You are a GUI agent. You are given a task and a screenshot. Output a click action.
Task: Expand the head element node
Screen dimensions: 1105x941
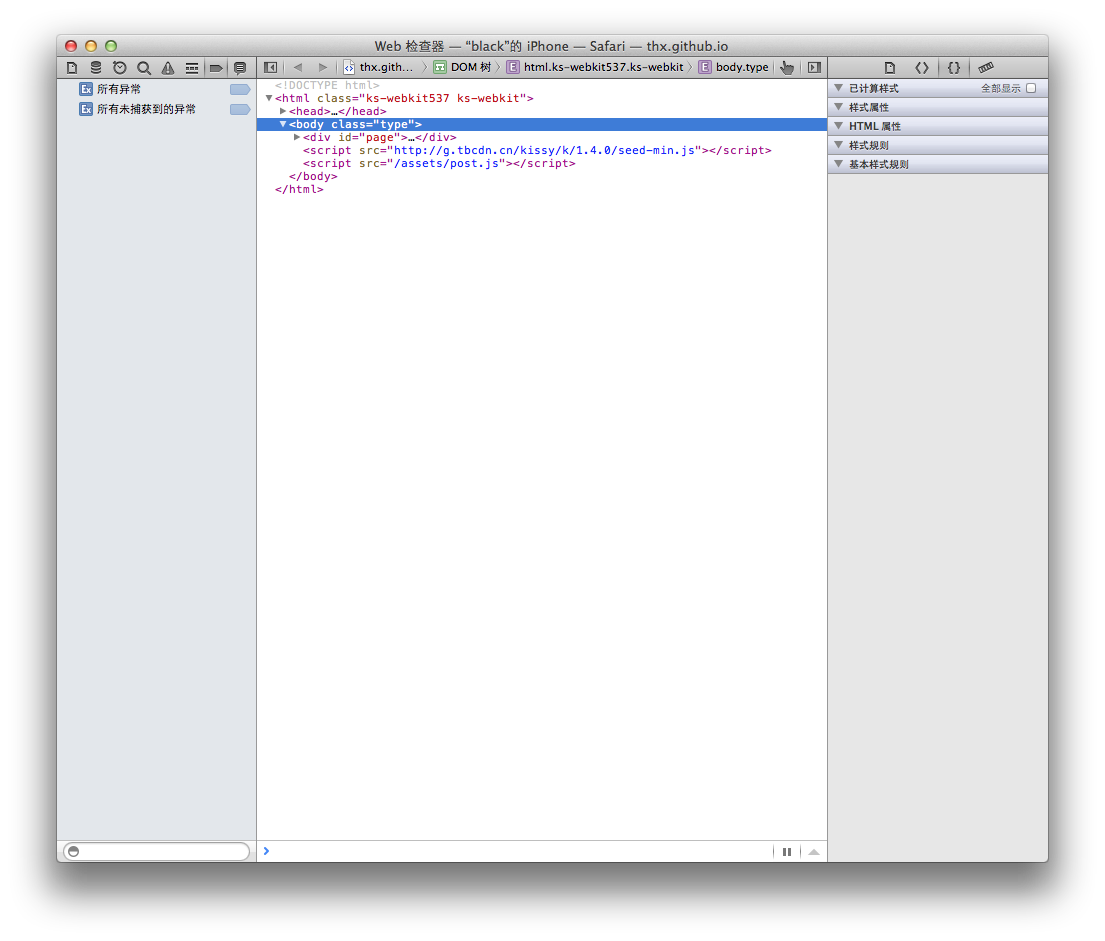coord(283,111)
